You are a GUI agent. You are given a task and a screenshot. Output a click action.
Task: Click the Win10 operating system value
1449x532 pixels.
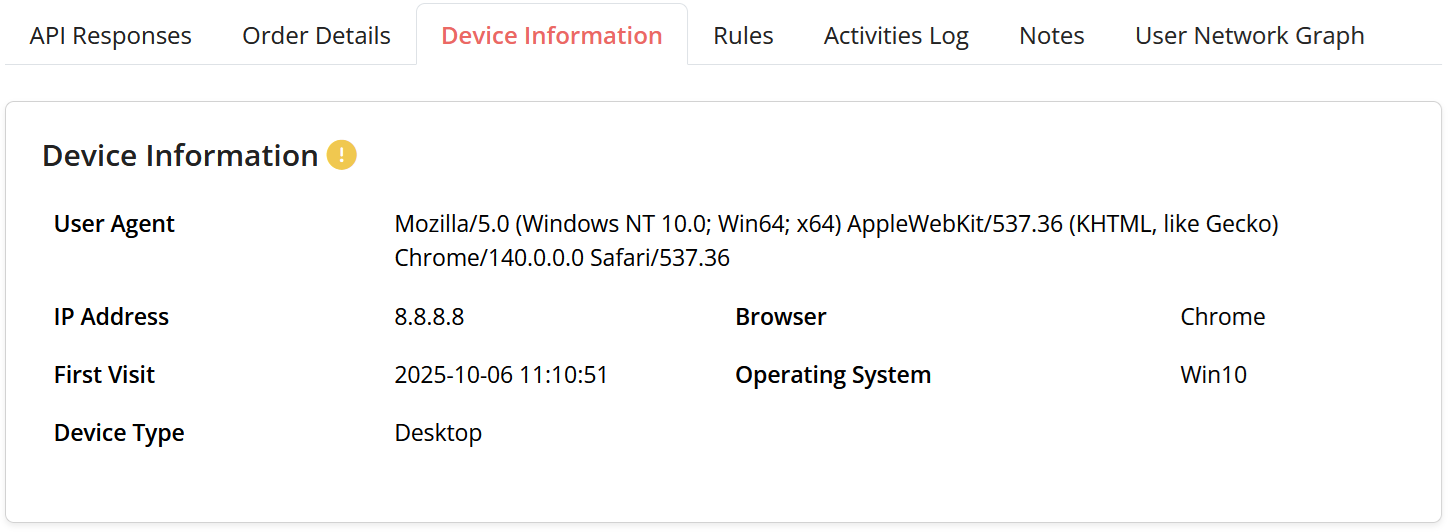click(1213, 375)
